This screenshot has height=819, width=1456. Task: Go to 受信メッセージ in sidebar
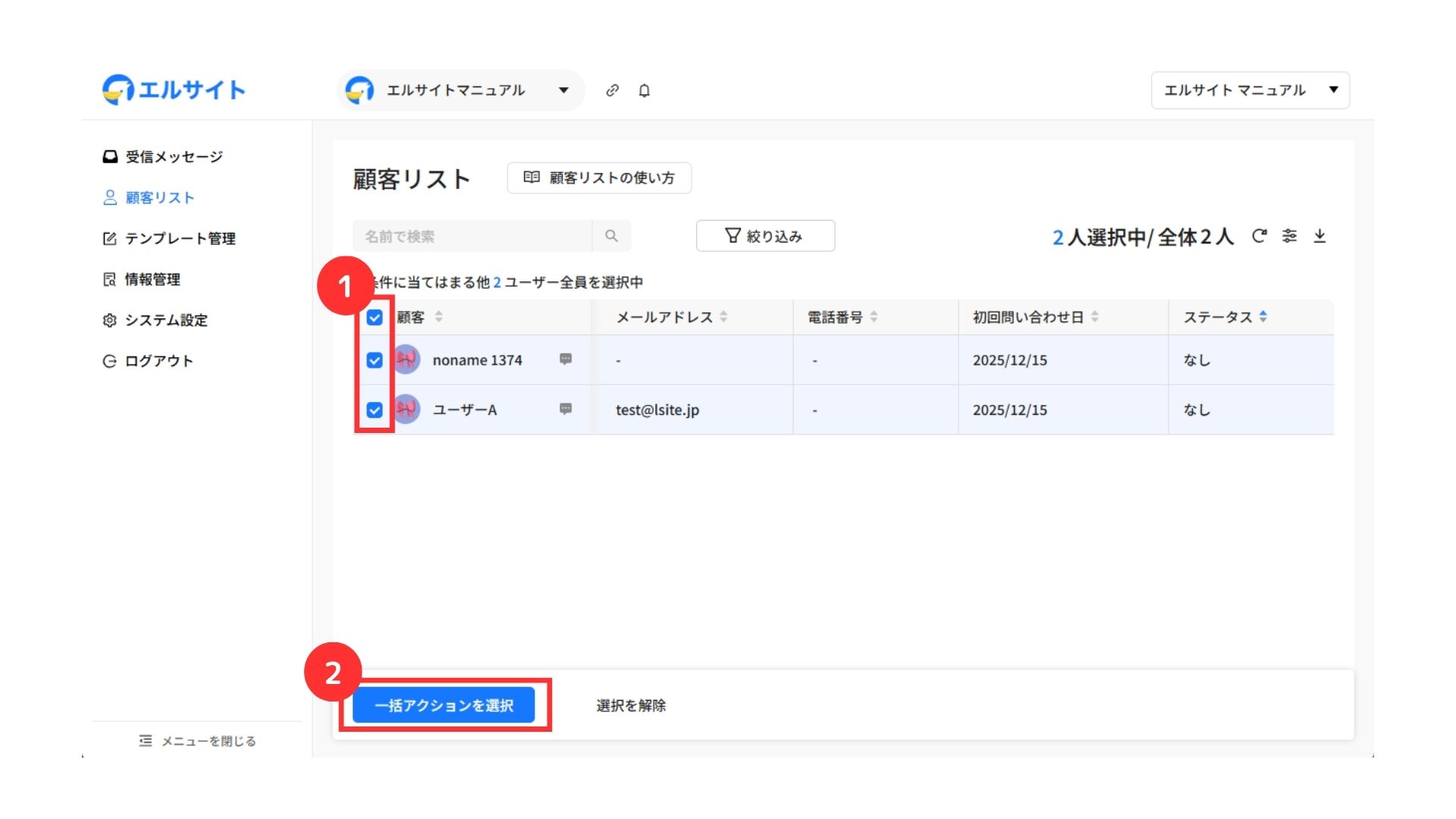(173, 157)
